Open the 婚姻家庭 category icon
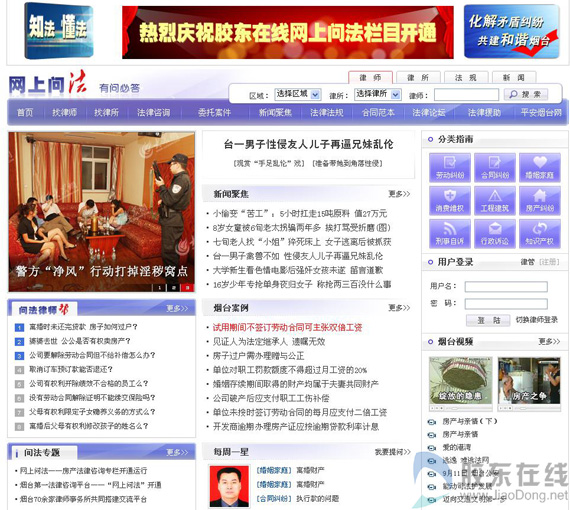 [x=540, y=167]
